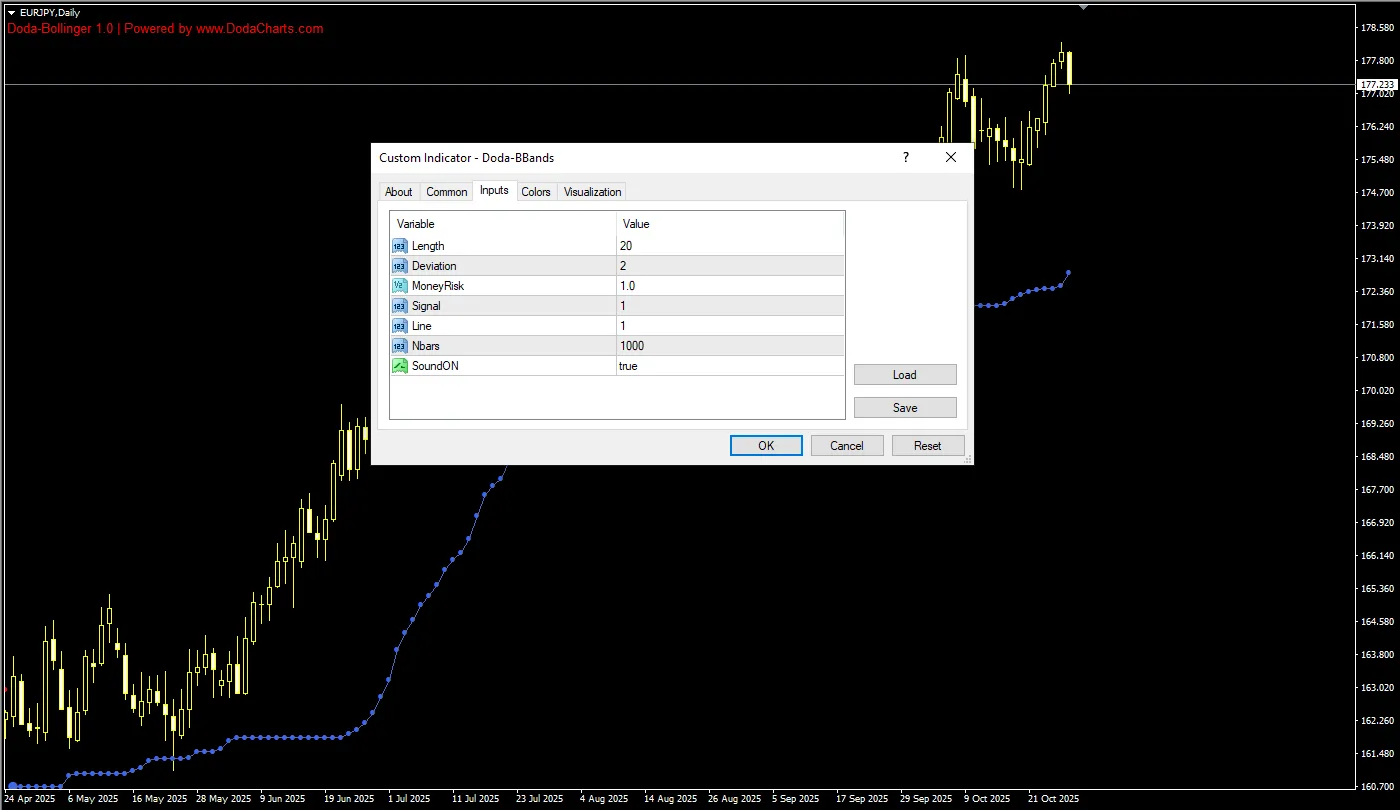Click the Length variable integer icon
The width and height of the screenshot is (1400, 810).
[400, 246]
